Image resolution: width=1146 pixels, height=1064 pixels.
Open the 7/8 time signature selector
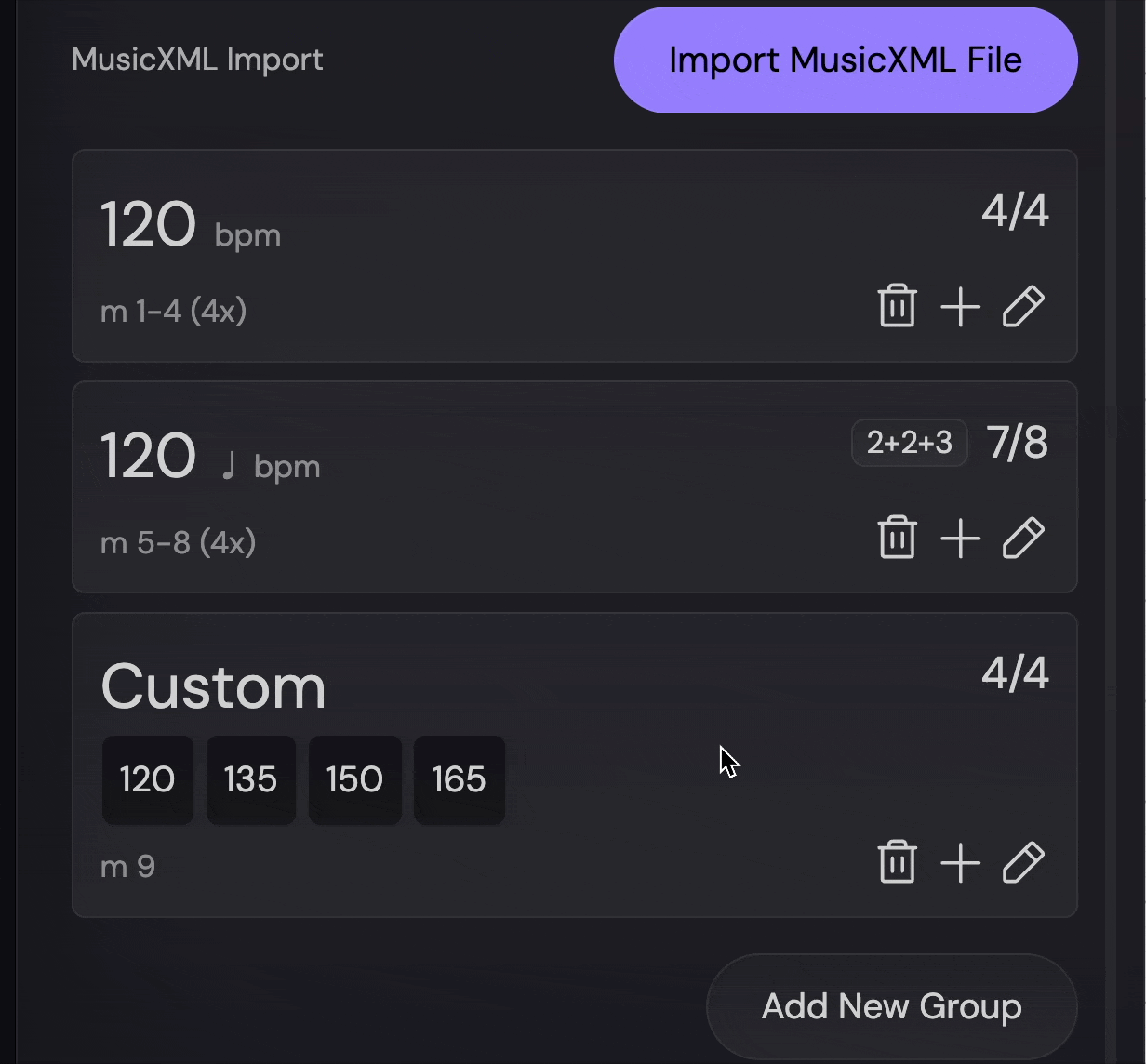(x=1017, y=443)
